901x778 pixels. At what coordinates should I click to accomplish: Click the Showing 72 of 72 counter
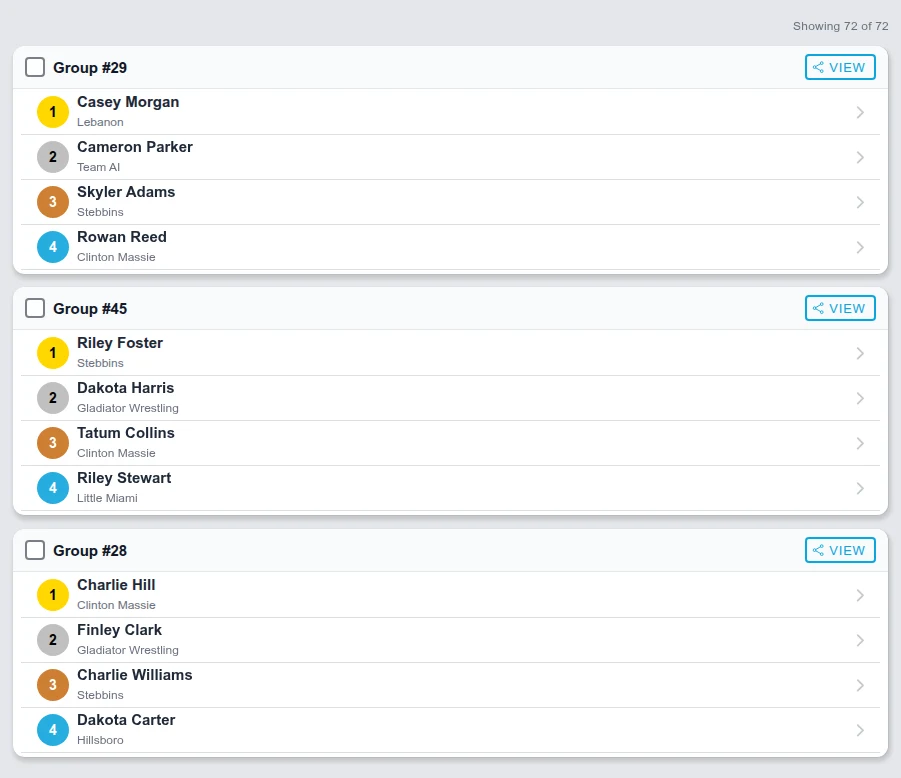[x=840, y=26]
